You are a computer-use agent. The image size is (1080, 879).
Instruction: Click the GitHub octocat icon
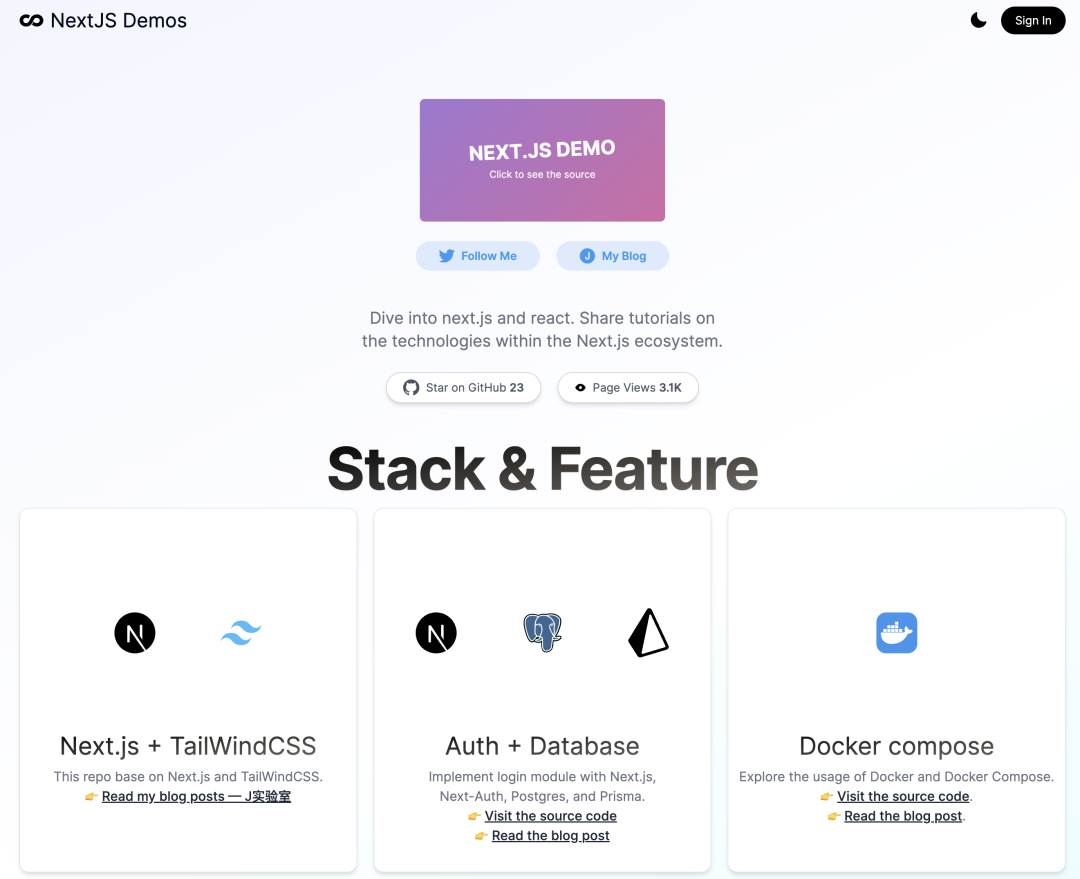(x=411, y=388)
